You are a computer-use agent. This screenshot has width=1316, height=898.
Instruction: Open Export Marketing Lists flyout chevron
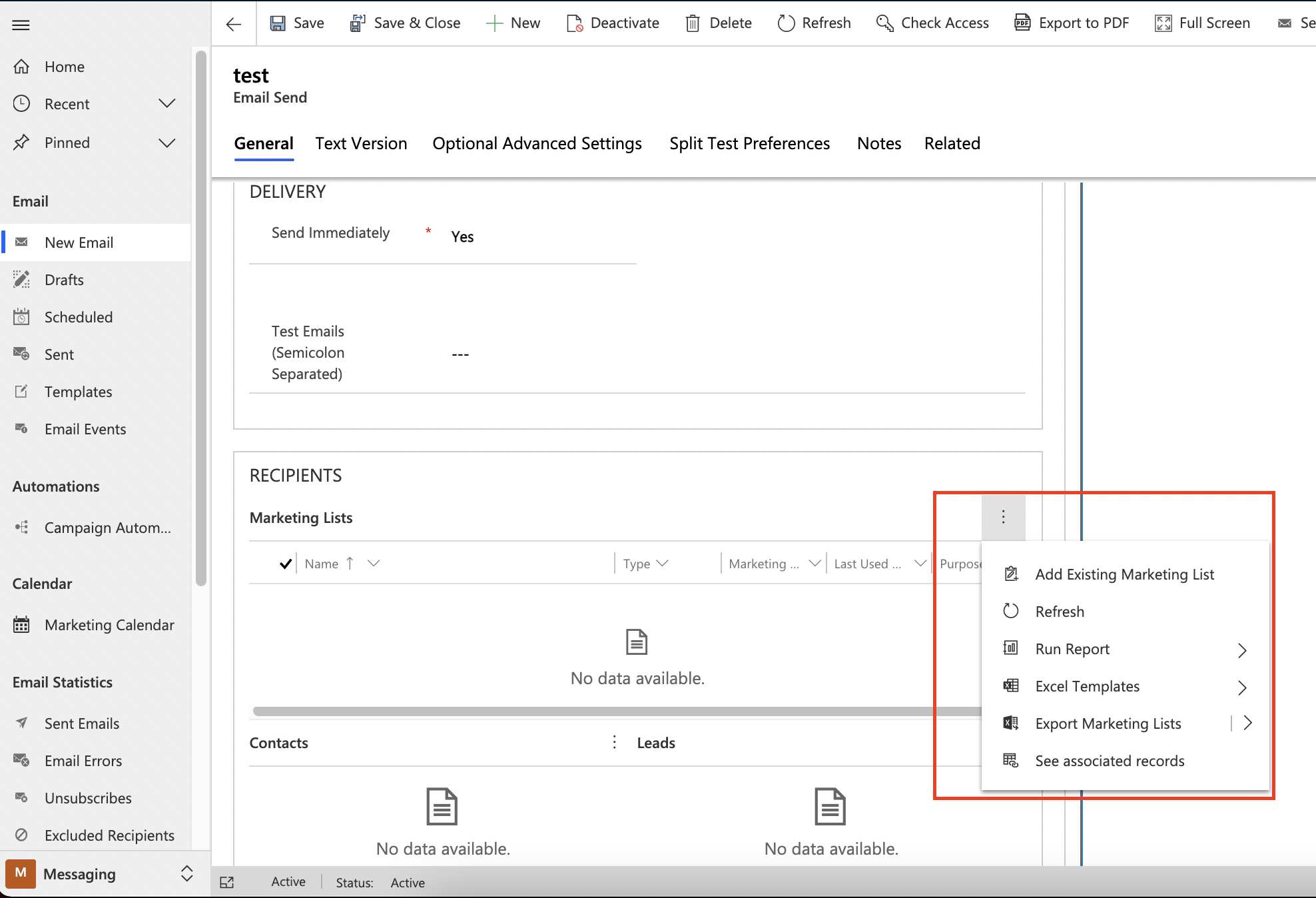click(x=1248, y=723)
